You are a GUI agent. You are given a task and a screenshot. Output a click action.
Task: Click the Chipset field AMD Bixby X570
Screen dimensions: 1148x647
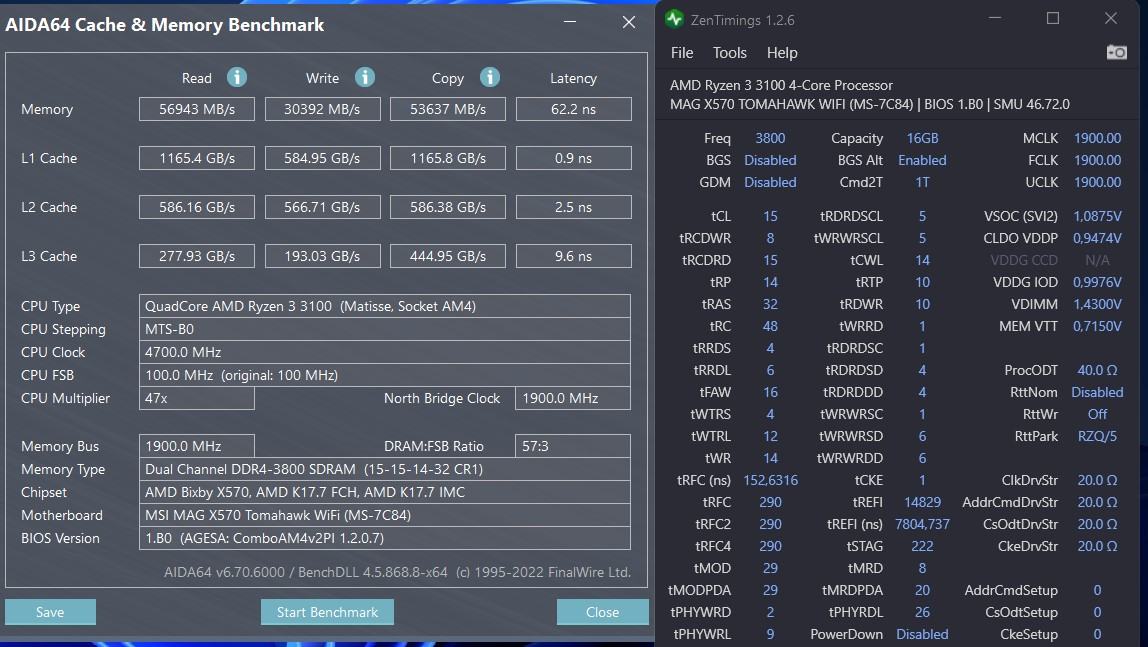tap(384, 492)
